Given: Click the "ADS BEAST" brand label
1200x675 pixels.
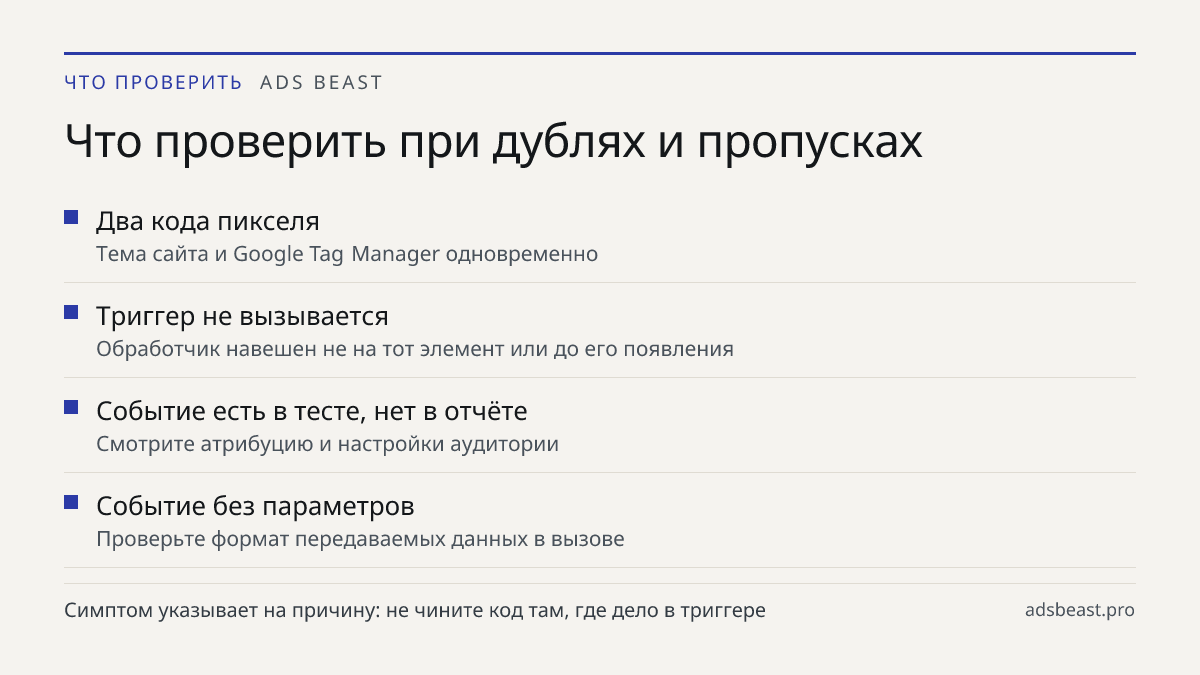Looking at the screenshot, I should pos(321,83).
